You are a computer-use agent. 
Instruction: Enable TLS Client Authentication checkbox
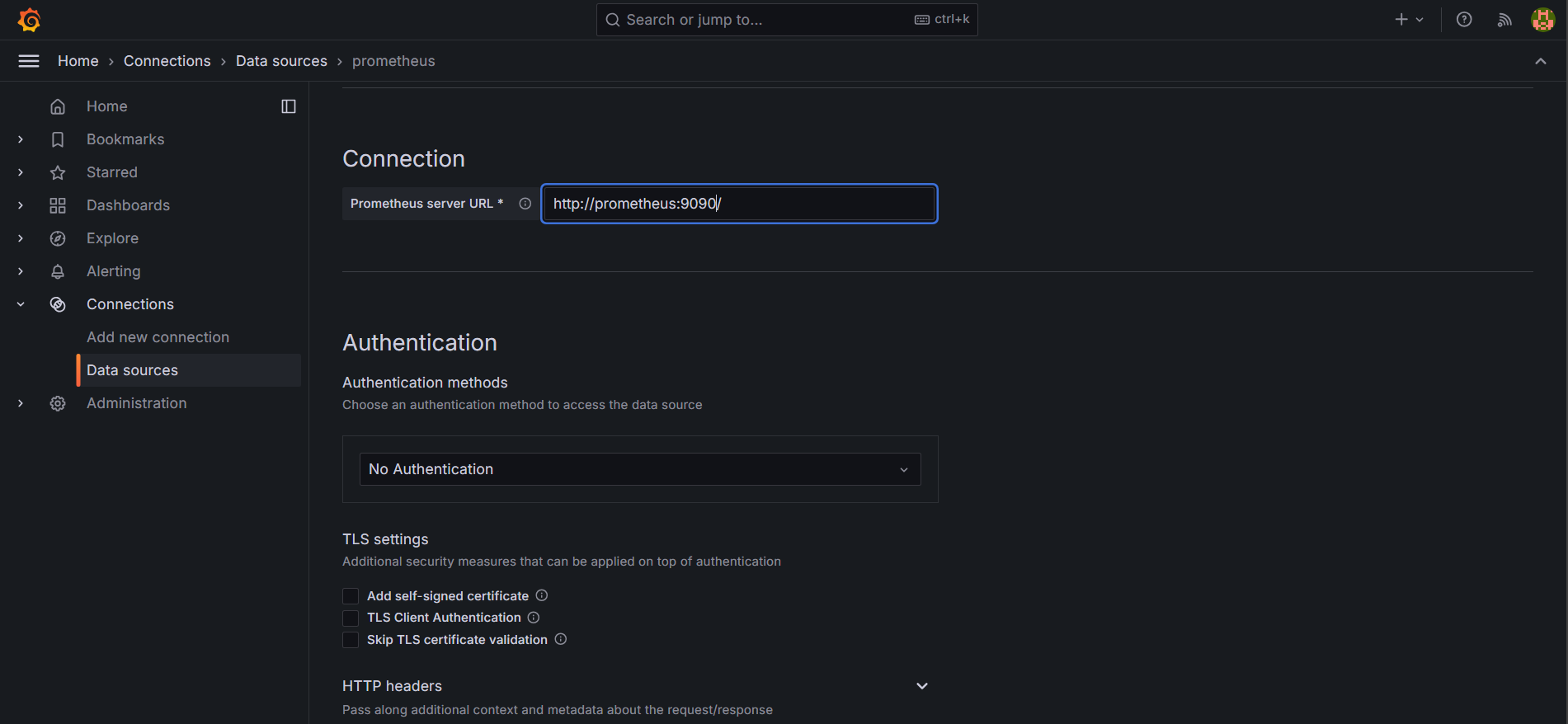(351, 618)
